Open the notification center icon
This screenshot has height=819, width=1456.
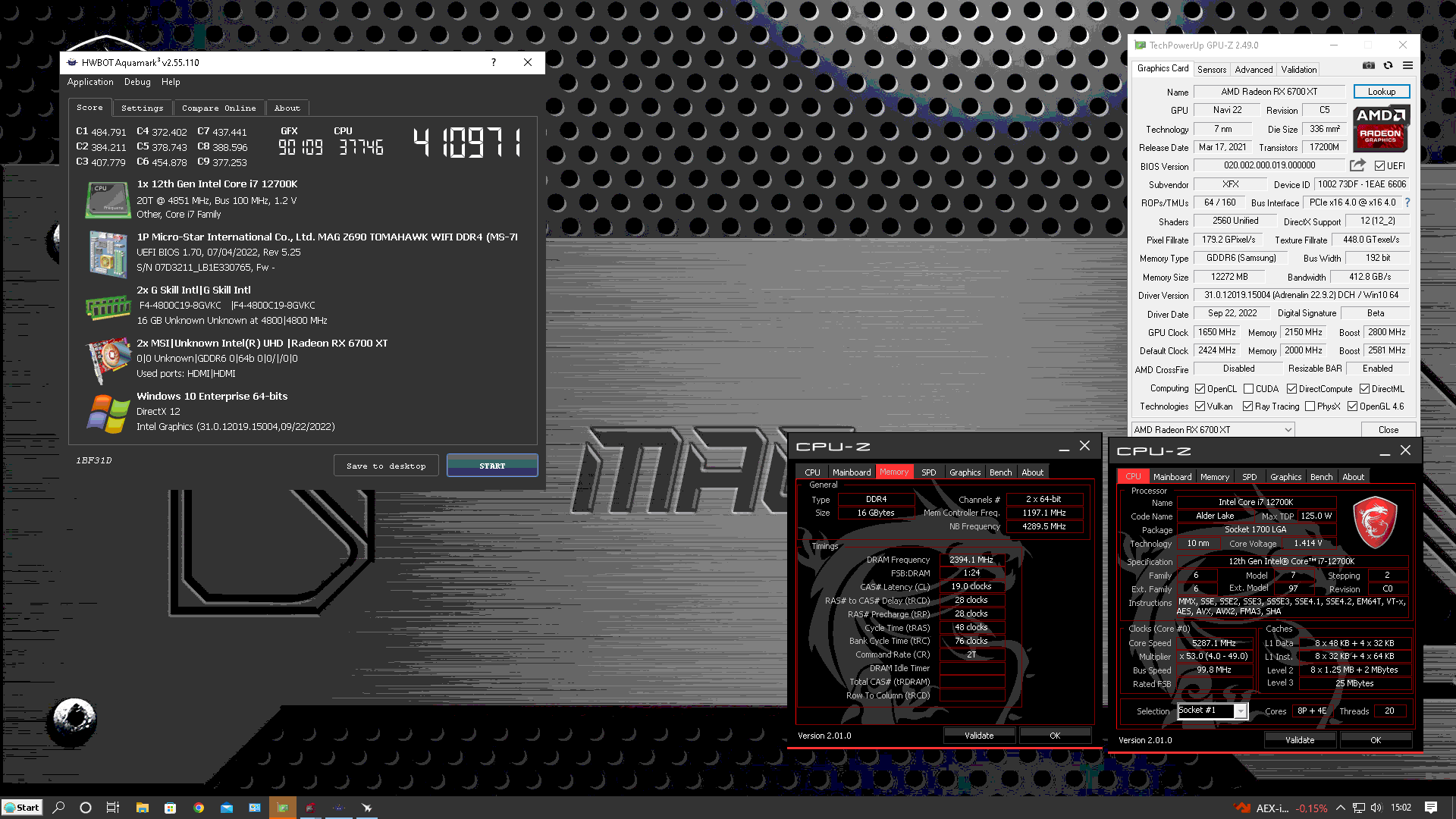tap(1430, 808)
